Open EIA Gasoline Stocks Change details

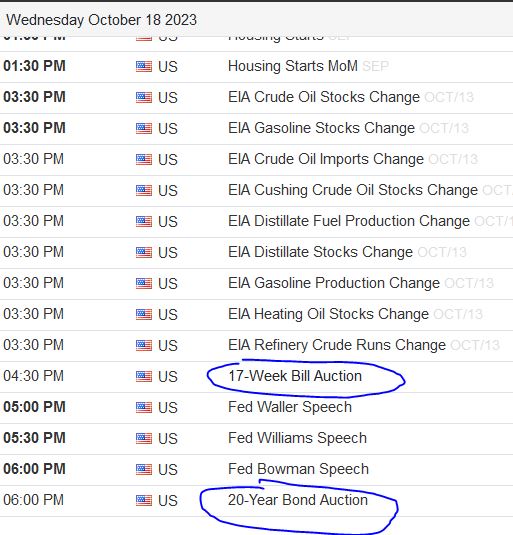point(321,128)
